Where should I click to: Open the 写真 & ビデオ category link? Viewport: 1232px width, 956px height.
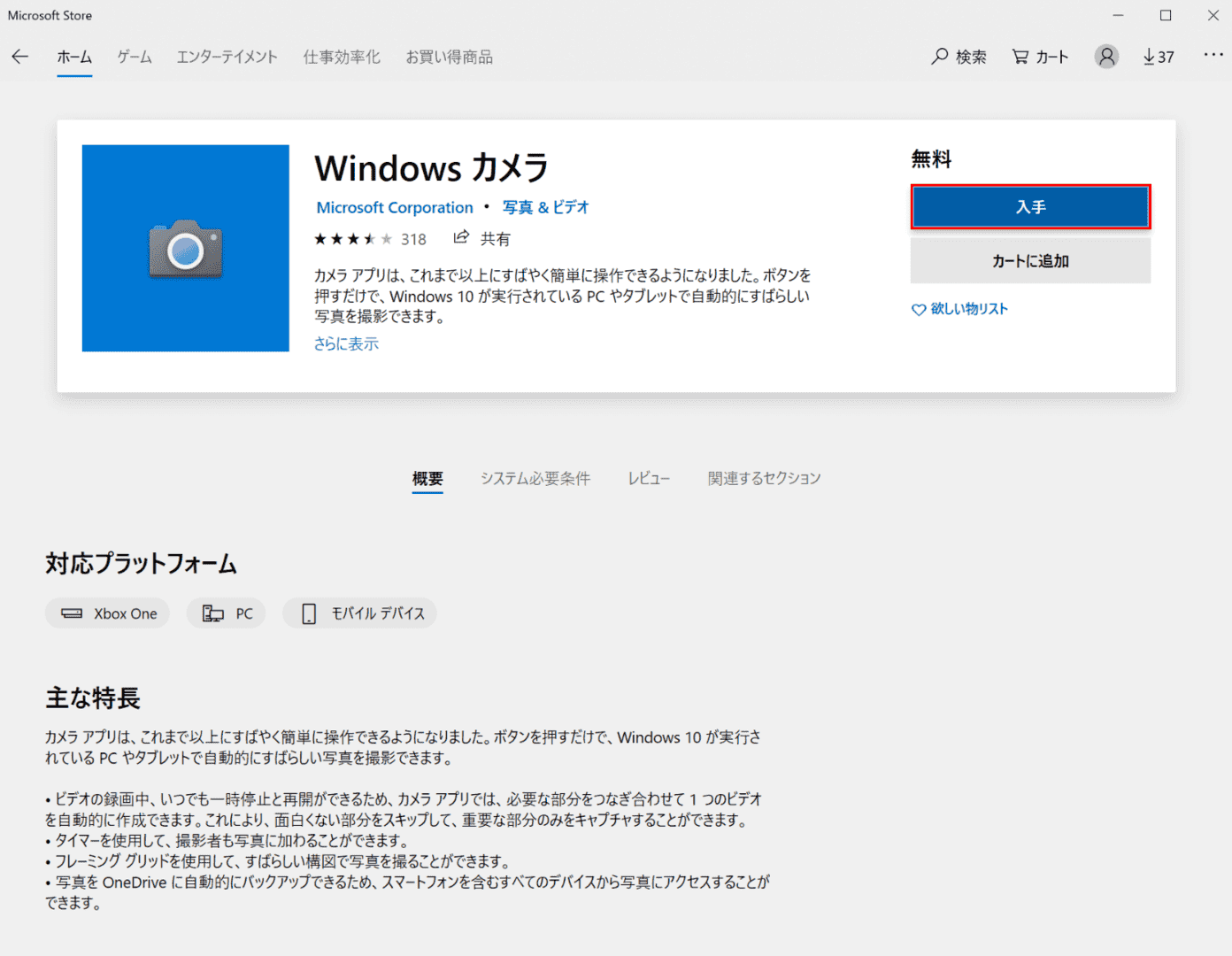tap(546, 207)
